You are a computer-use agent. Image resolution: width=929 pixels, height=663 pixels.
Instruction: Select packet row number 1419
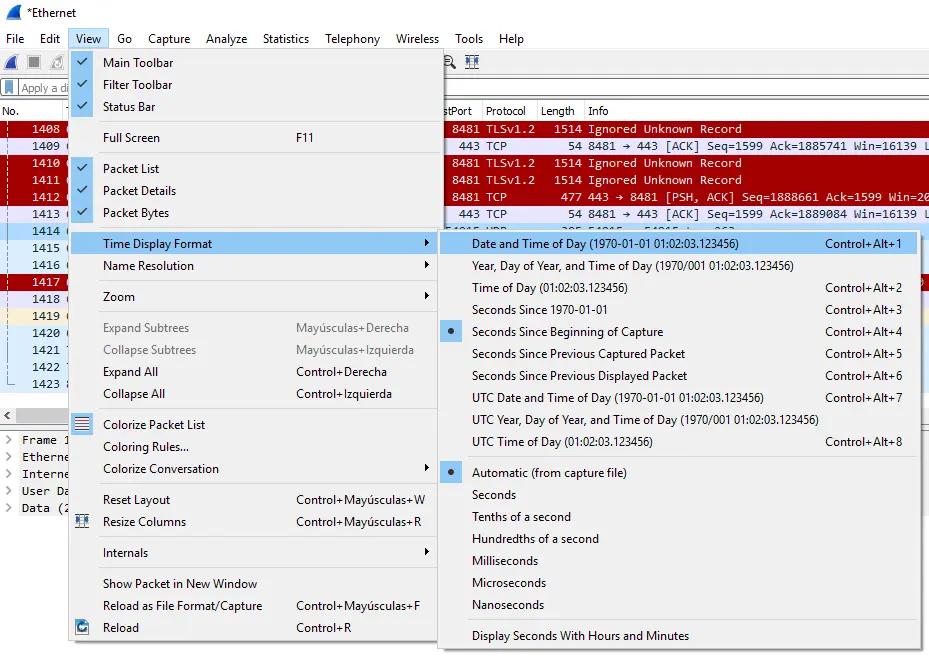[34, 316]
